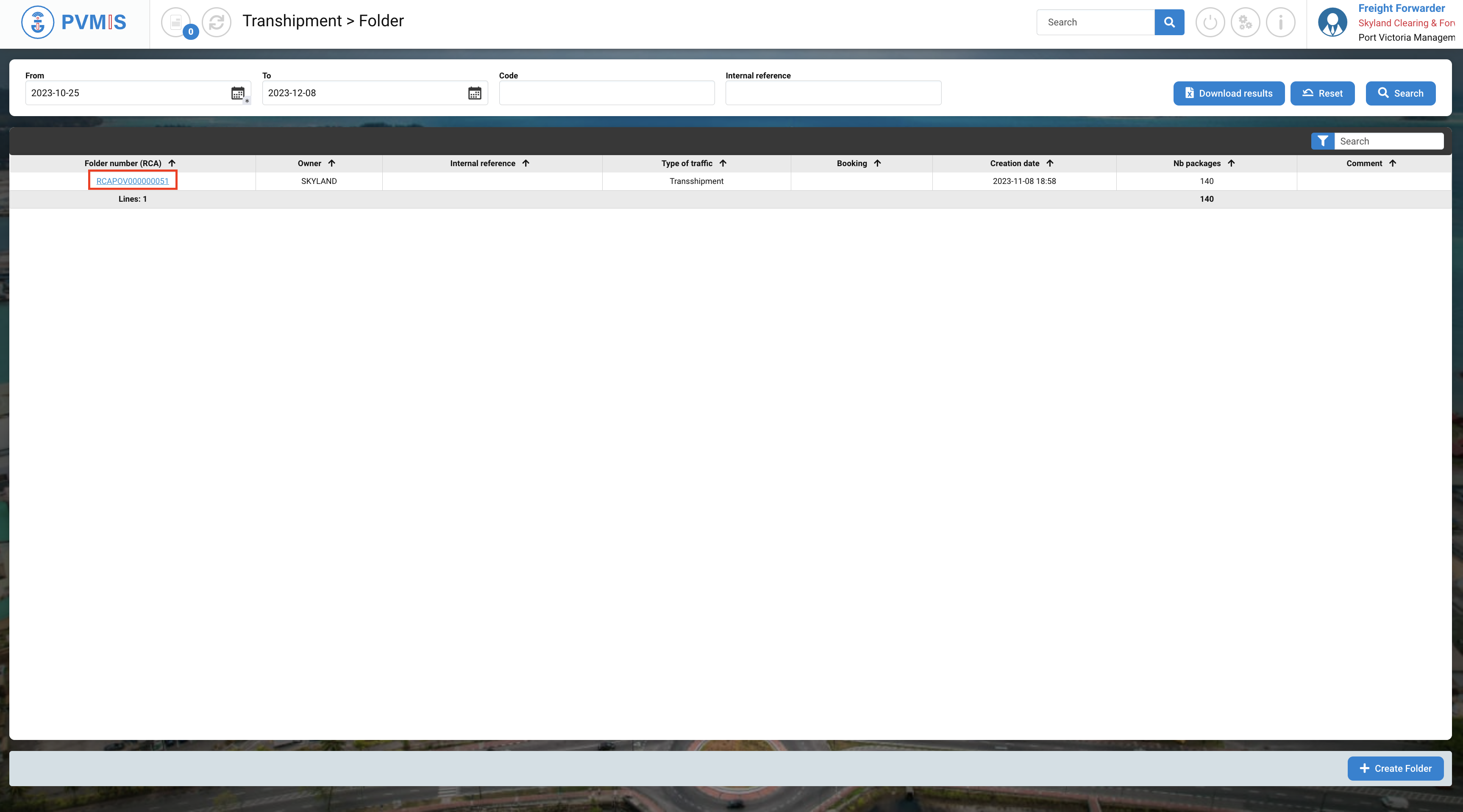Open the To date calendar picker
This screenshot has width=1463, height=812.
tap(474, 93)
